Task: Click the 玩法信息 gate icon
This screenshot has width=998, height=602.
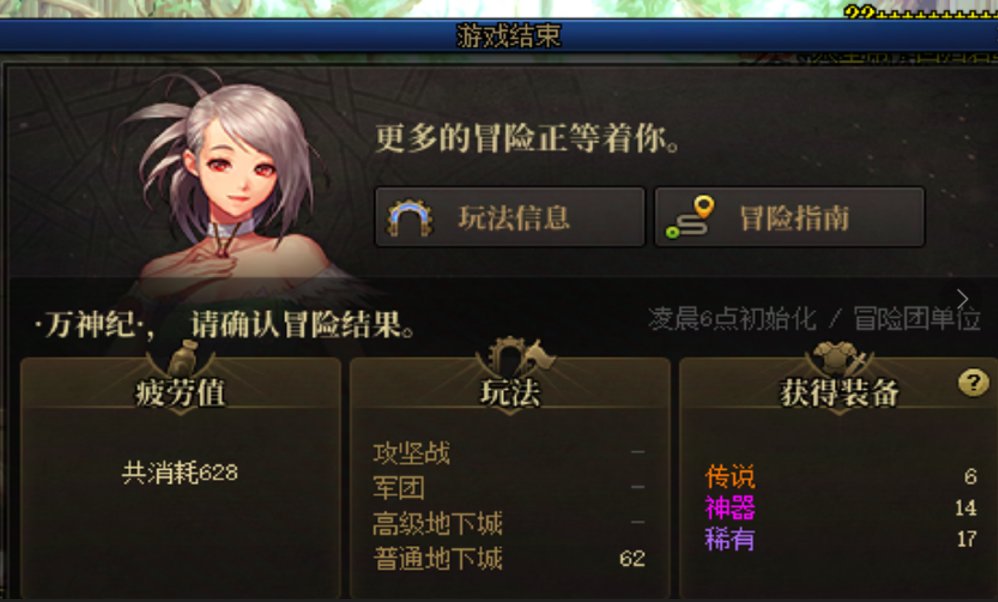Action: point(410,218)
